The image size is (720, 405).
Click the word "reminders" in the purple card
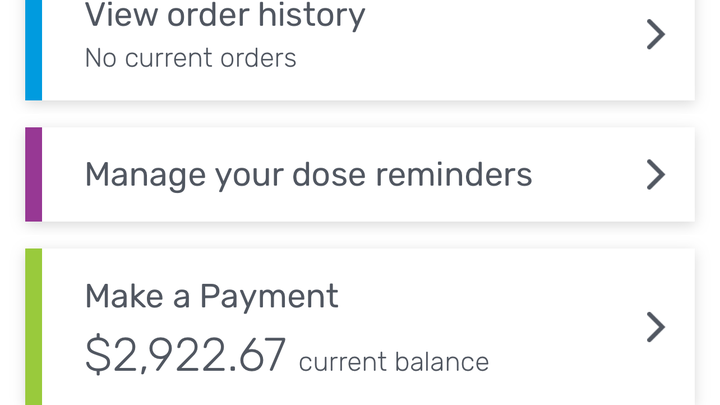453,175
